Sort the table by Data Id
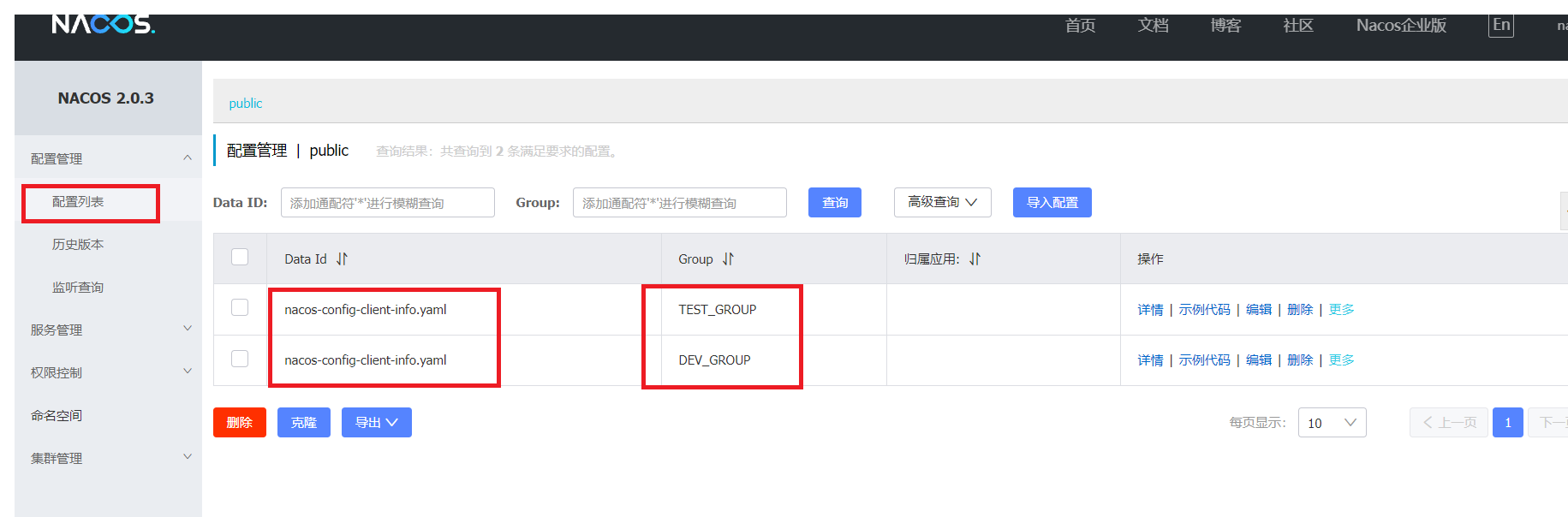This screenshot has width=1568, height=517. tap(343, 258)
